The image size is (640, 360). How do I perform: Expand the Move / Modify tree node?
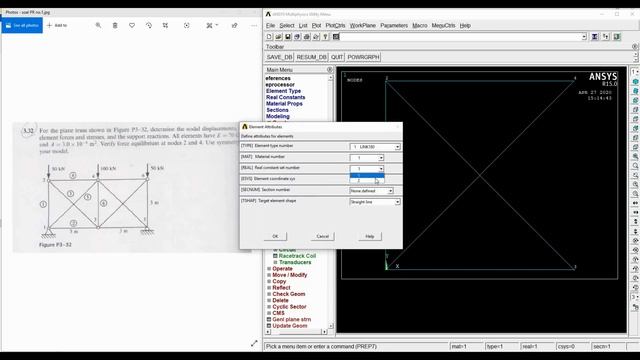pos(269,275)
